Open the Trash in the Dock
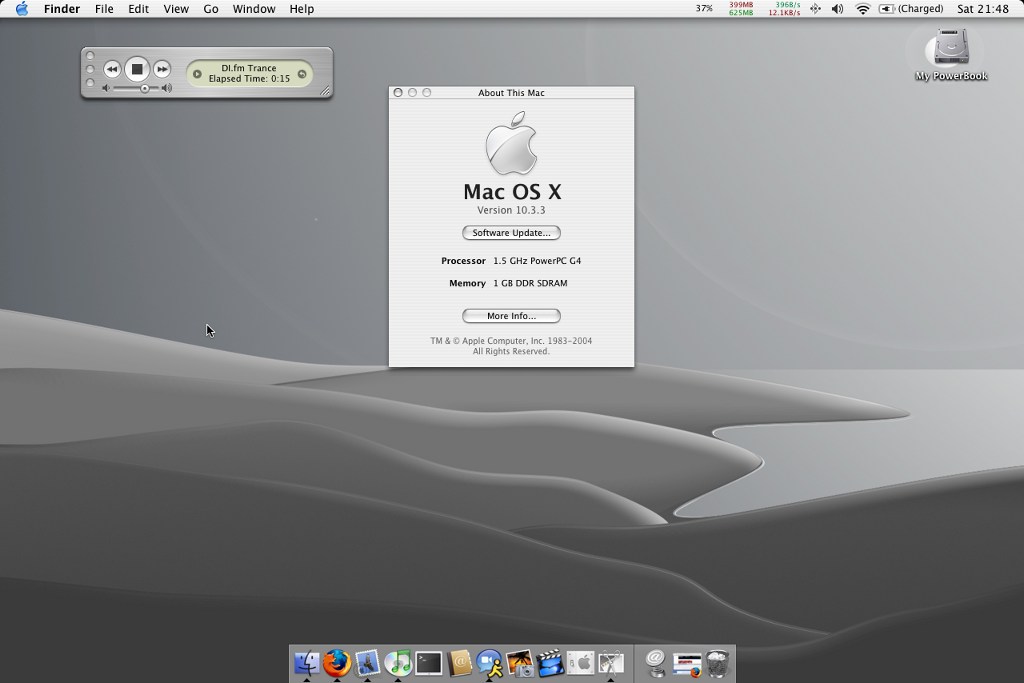 pos(718,662)
